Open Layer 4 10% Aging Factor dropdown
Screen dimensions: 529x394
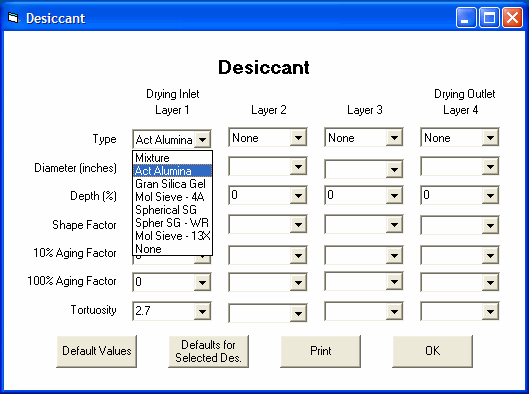(x=490, y=256)
